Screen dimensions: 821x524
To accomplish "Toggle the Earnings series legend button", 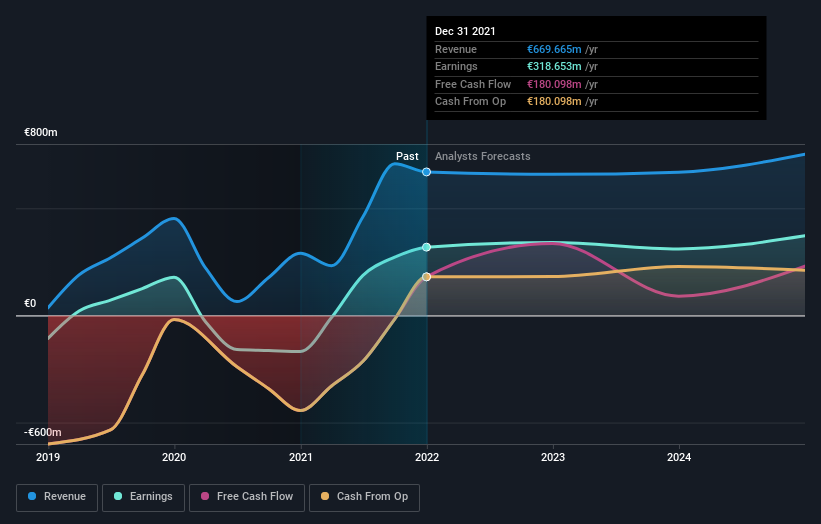I will 143,497.
